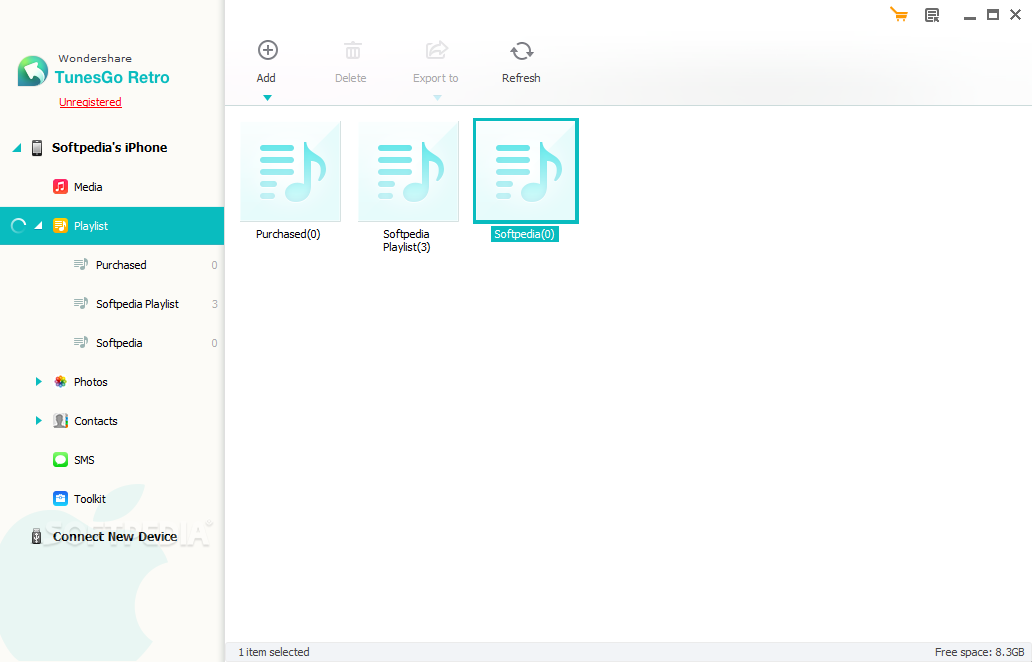This screenshot has height=662, width=1032.
Task: Expand the Contacts tree node
Action: coord(38,420)
